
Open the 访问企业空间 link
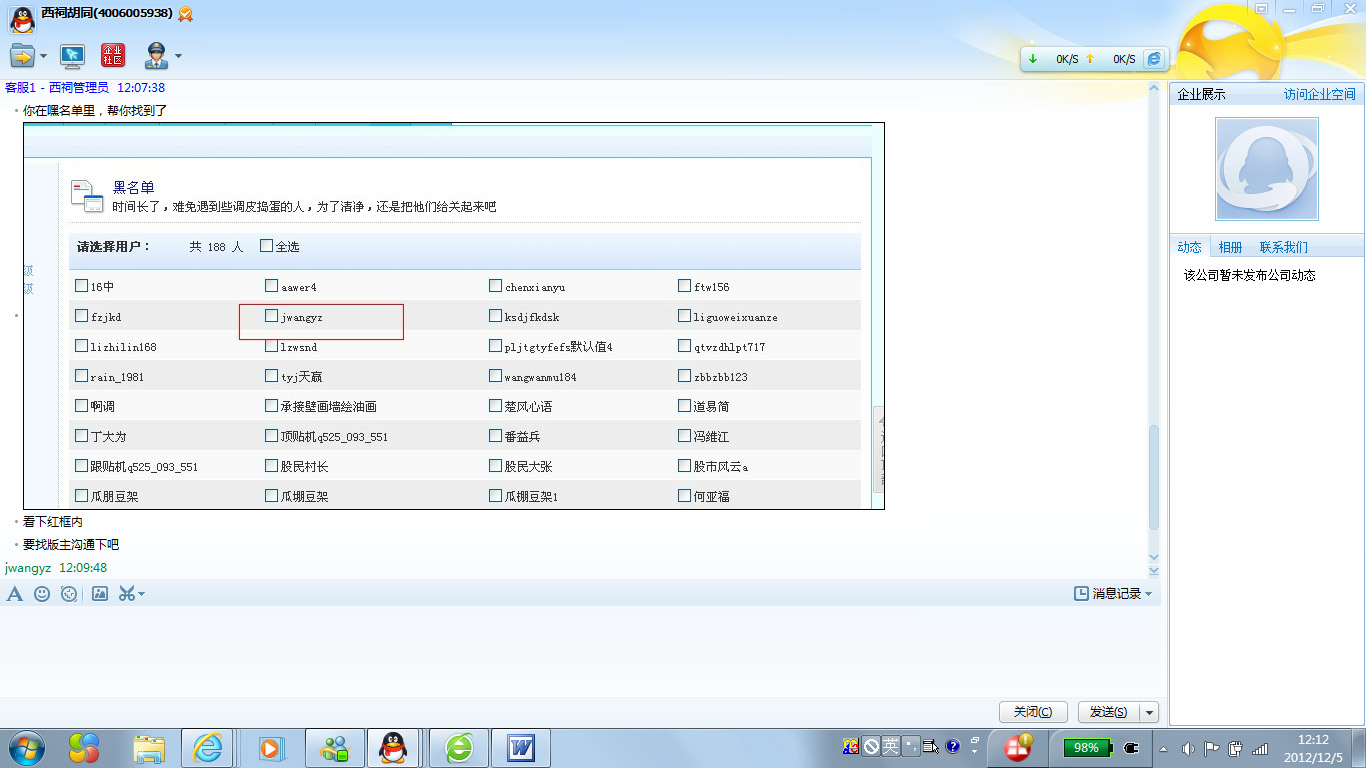point(1320,94)
